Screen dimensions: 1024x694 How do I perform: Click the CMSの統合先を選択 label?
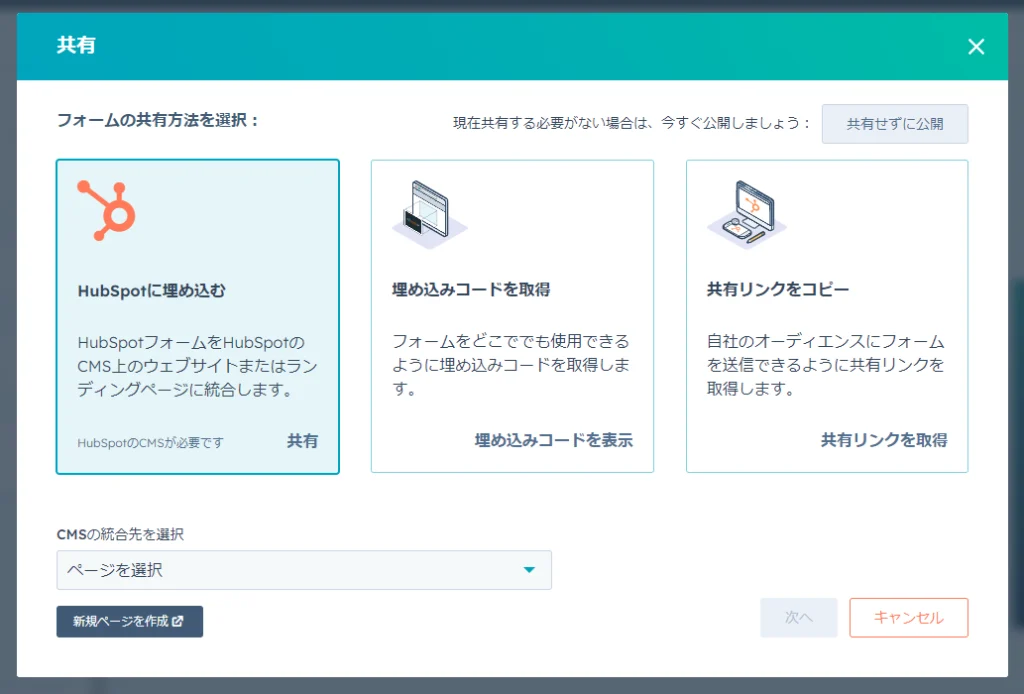120,534
